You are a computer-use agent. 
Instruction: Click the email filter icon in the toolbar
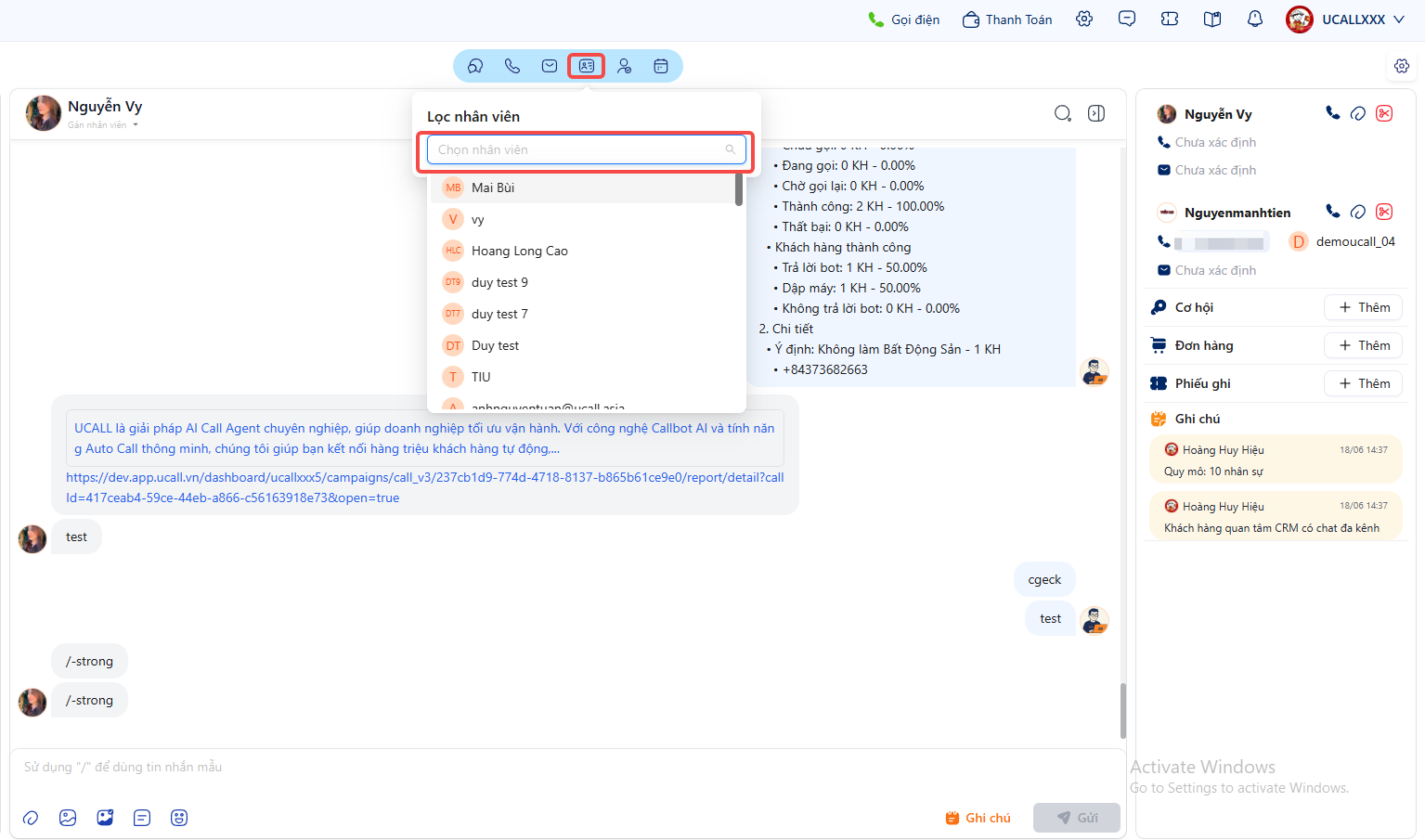click(550, 66)
